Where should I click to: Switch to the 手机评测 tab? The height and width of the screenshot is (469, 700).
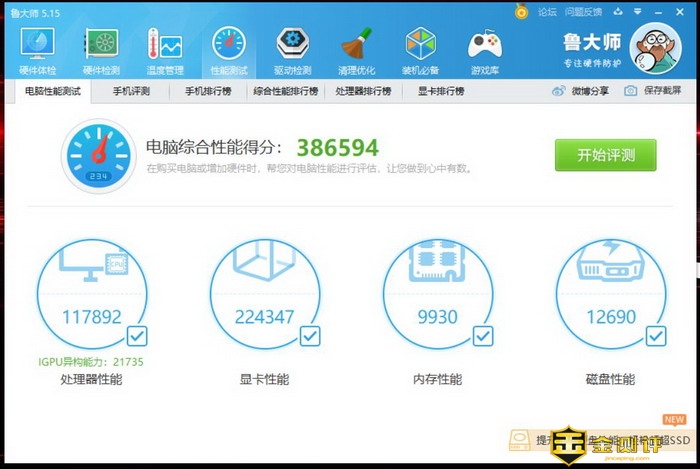(x=131, y=91)
